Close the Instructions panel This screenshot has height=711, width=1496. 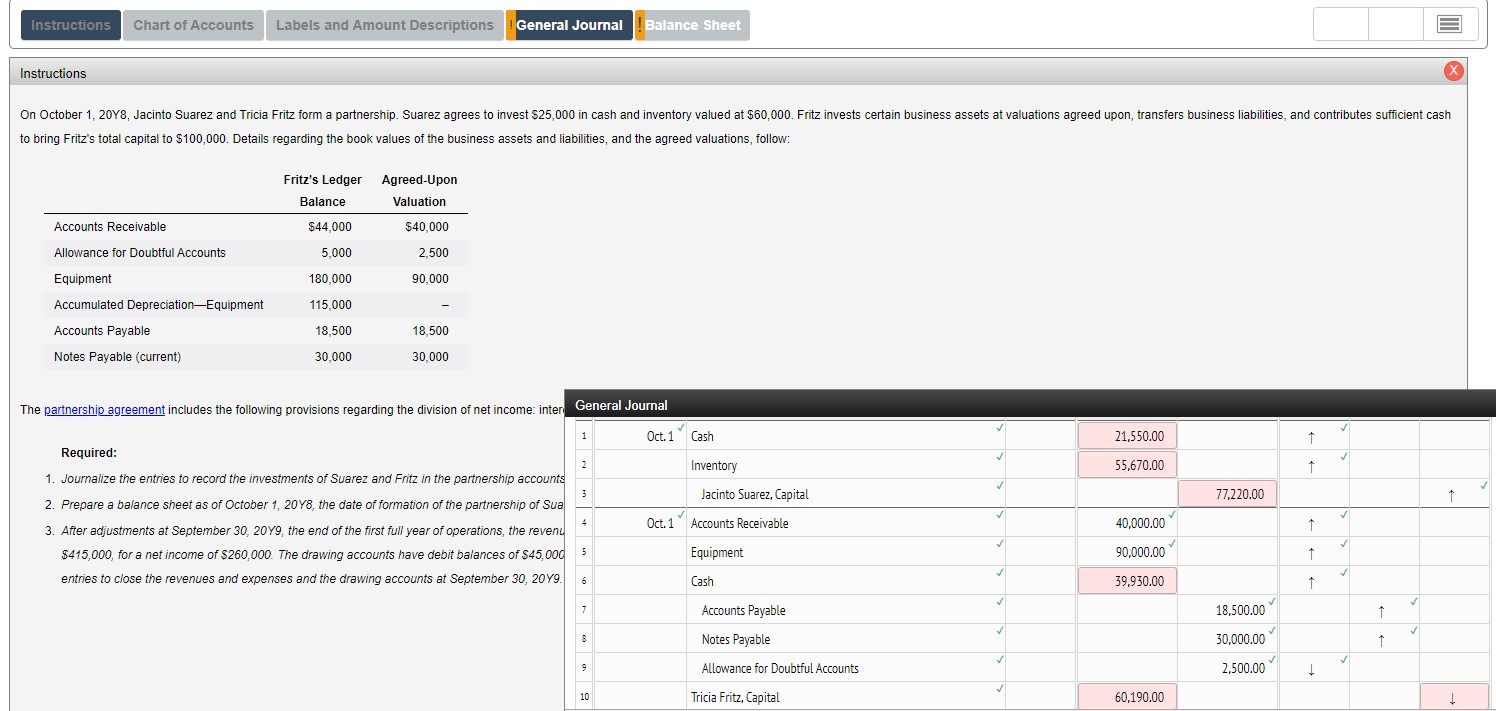point(1453,70)
